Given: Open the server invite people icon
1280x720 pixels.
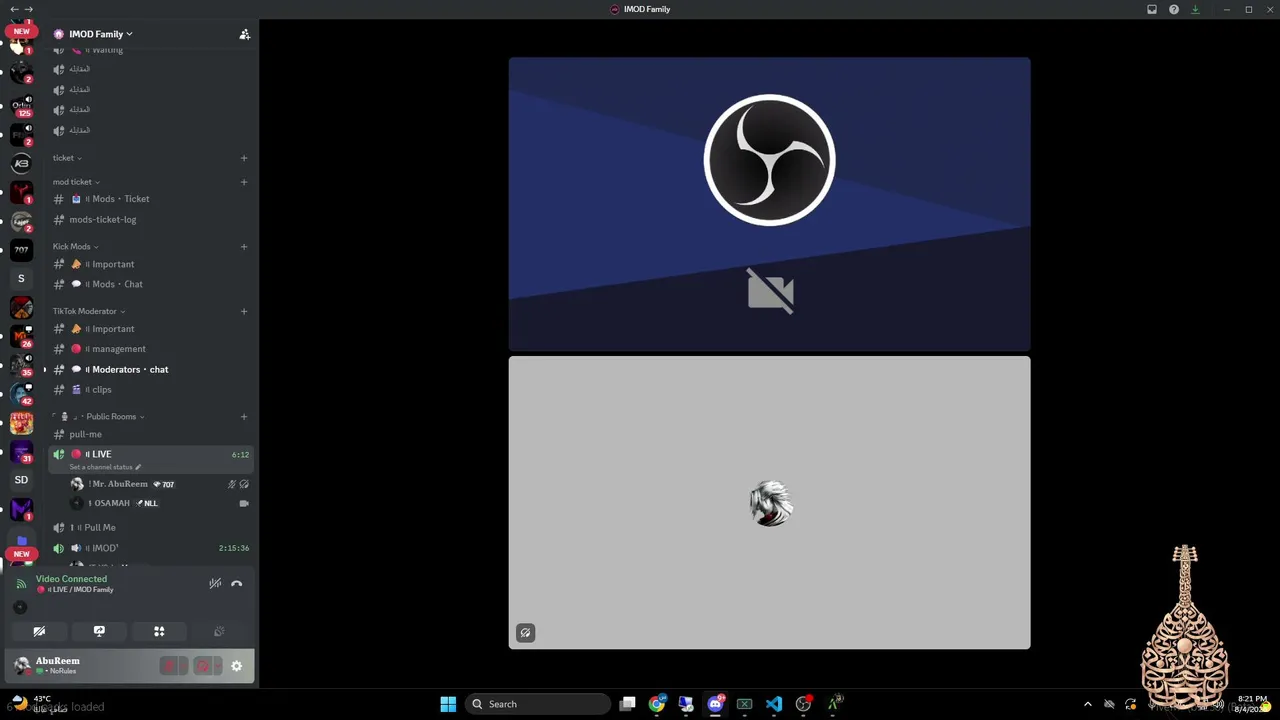Looking at the screenshot, I should (244, 34).
